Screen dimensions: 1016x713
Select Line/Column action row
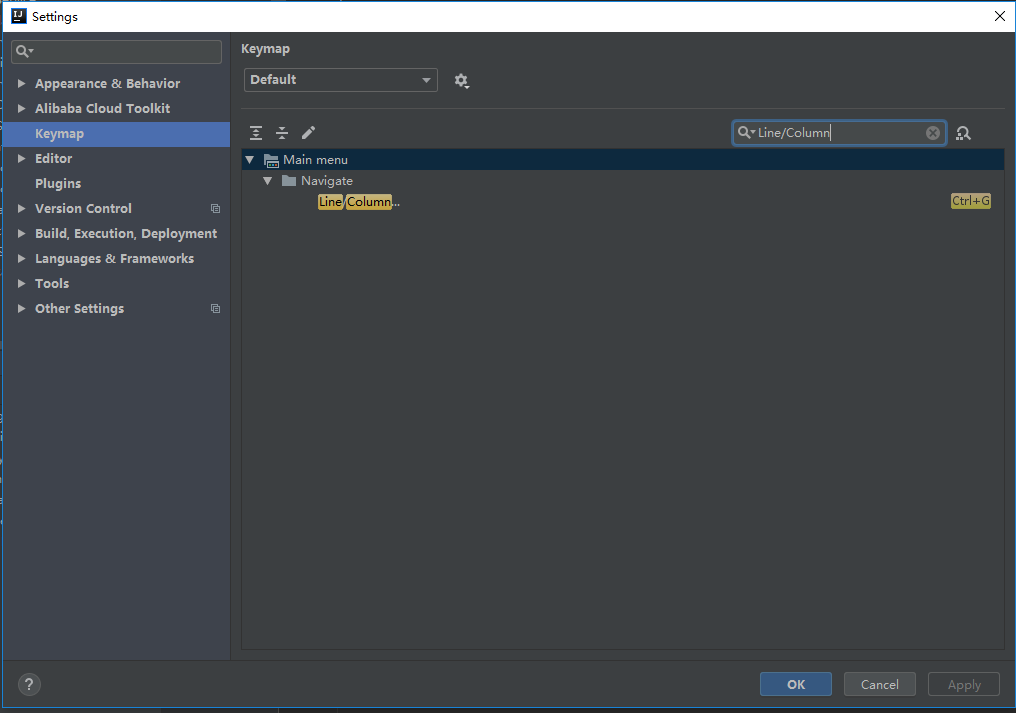tap(623, 202)
